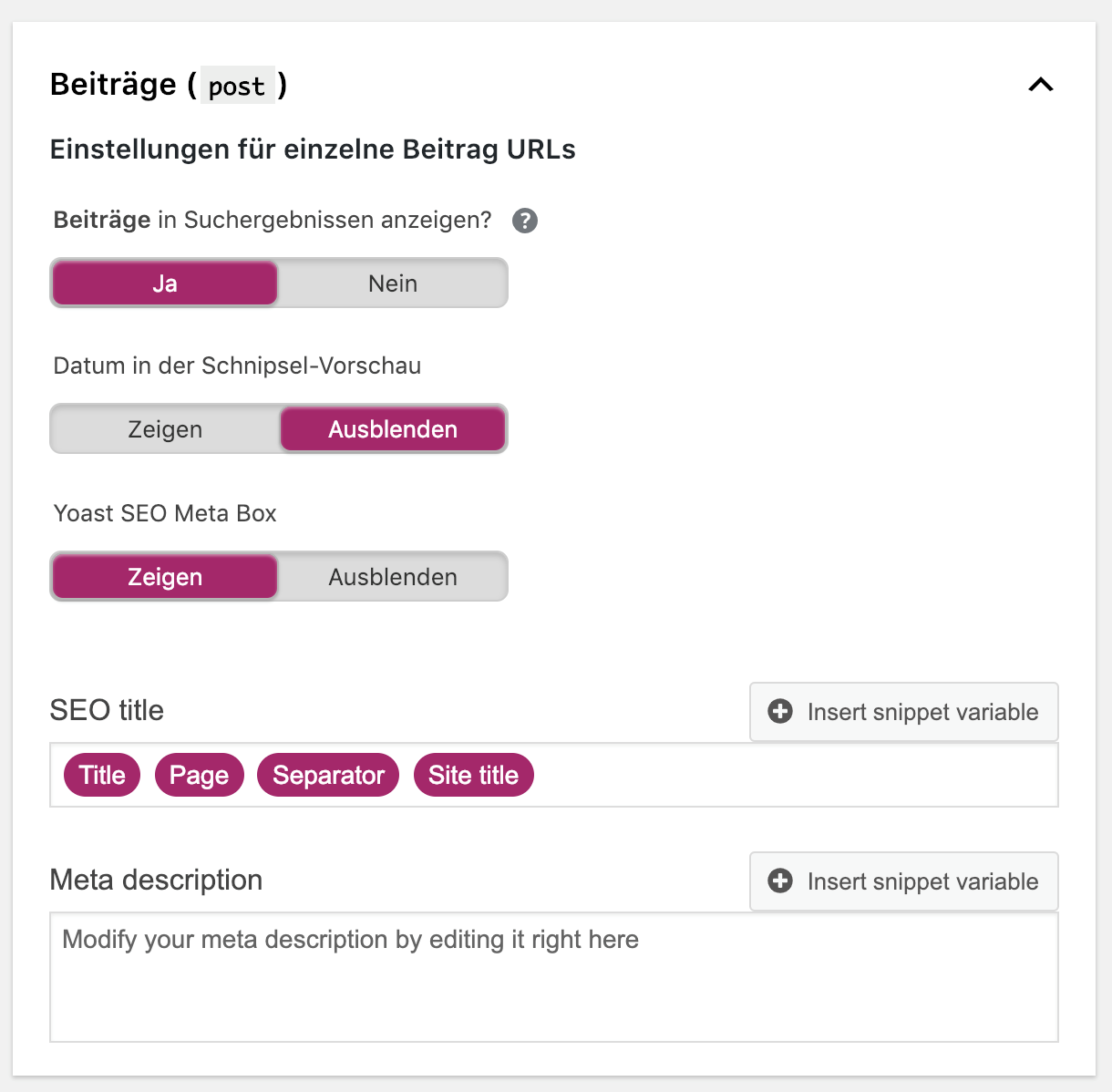
Task: Select the Site title snippet variable tag
Action: (474, 775)
